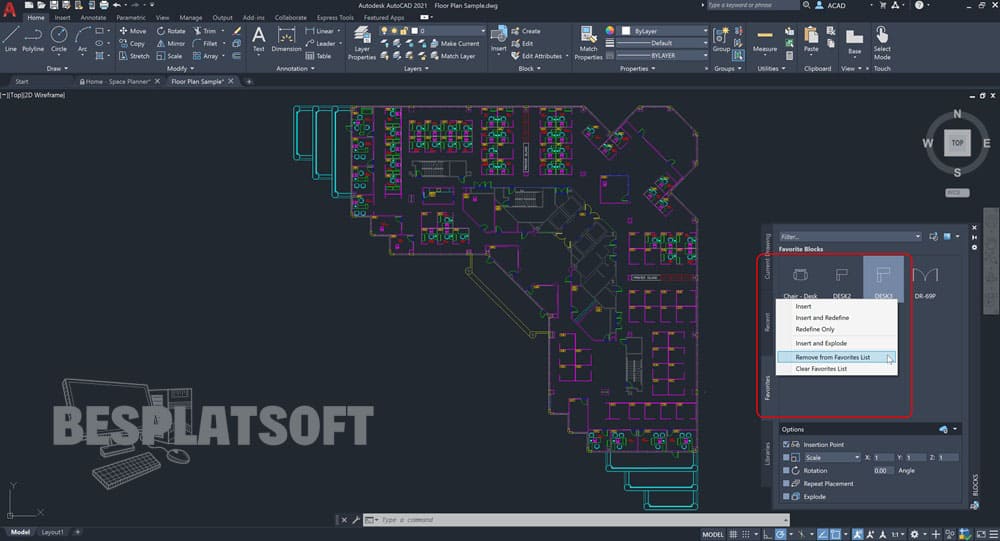This screenshot has height=541, width=1000.
Task: Choose Remove from Favorites List
Action: [x=835, y=356]
